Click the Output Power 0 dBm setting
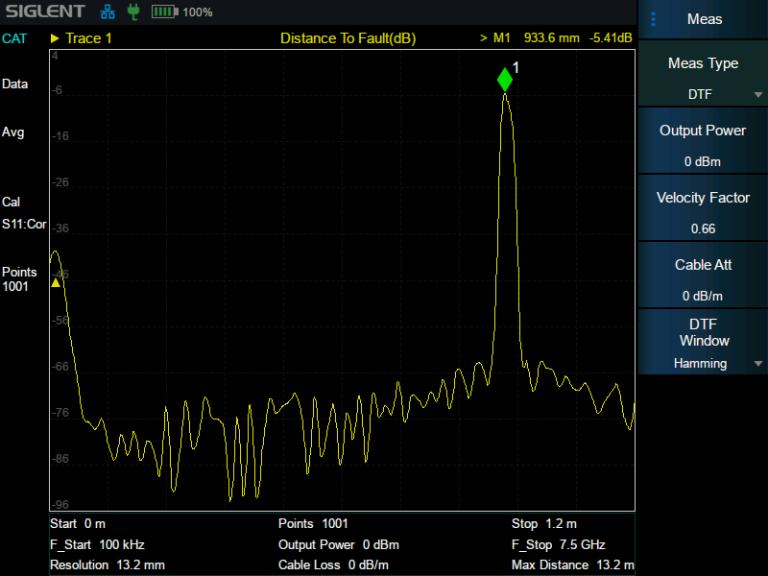The width and height of the screenshot is (768, 576). 703,145
